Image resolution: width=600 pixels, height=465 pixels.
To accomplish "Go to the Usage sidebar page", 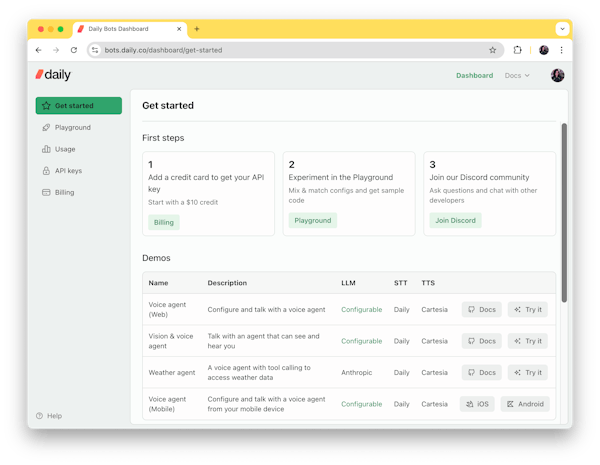I will click(x=65, y=149).
